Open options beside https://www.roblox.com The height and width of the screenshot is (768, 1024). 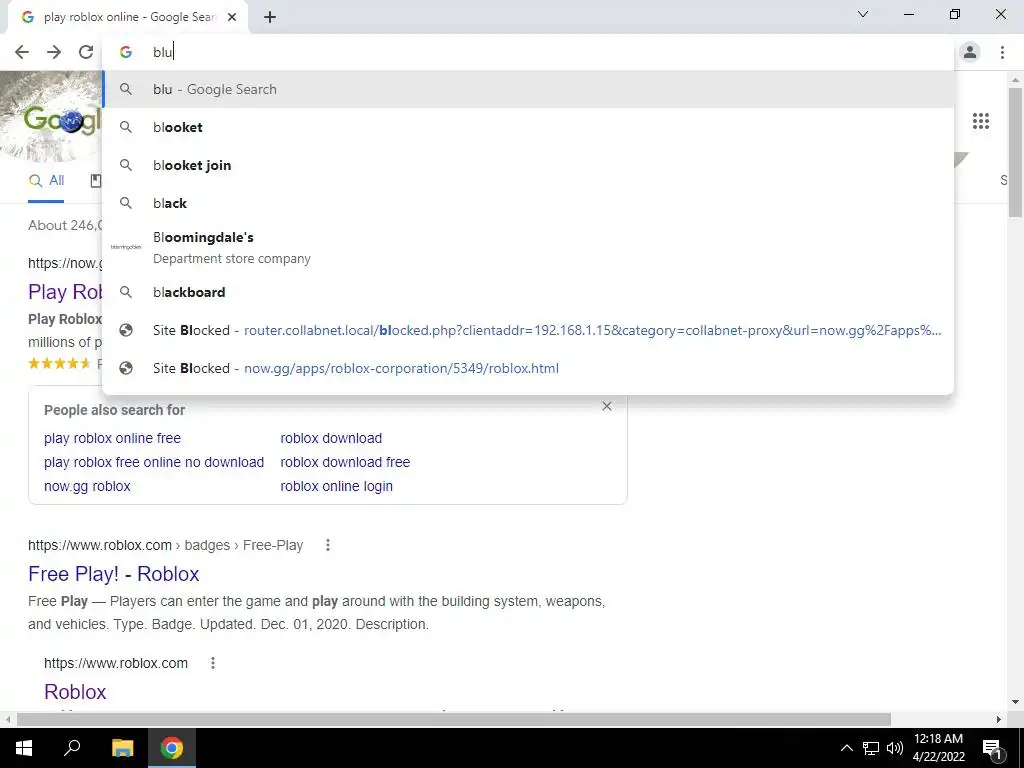tap(212, 663)
